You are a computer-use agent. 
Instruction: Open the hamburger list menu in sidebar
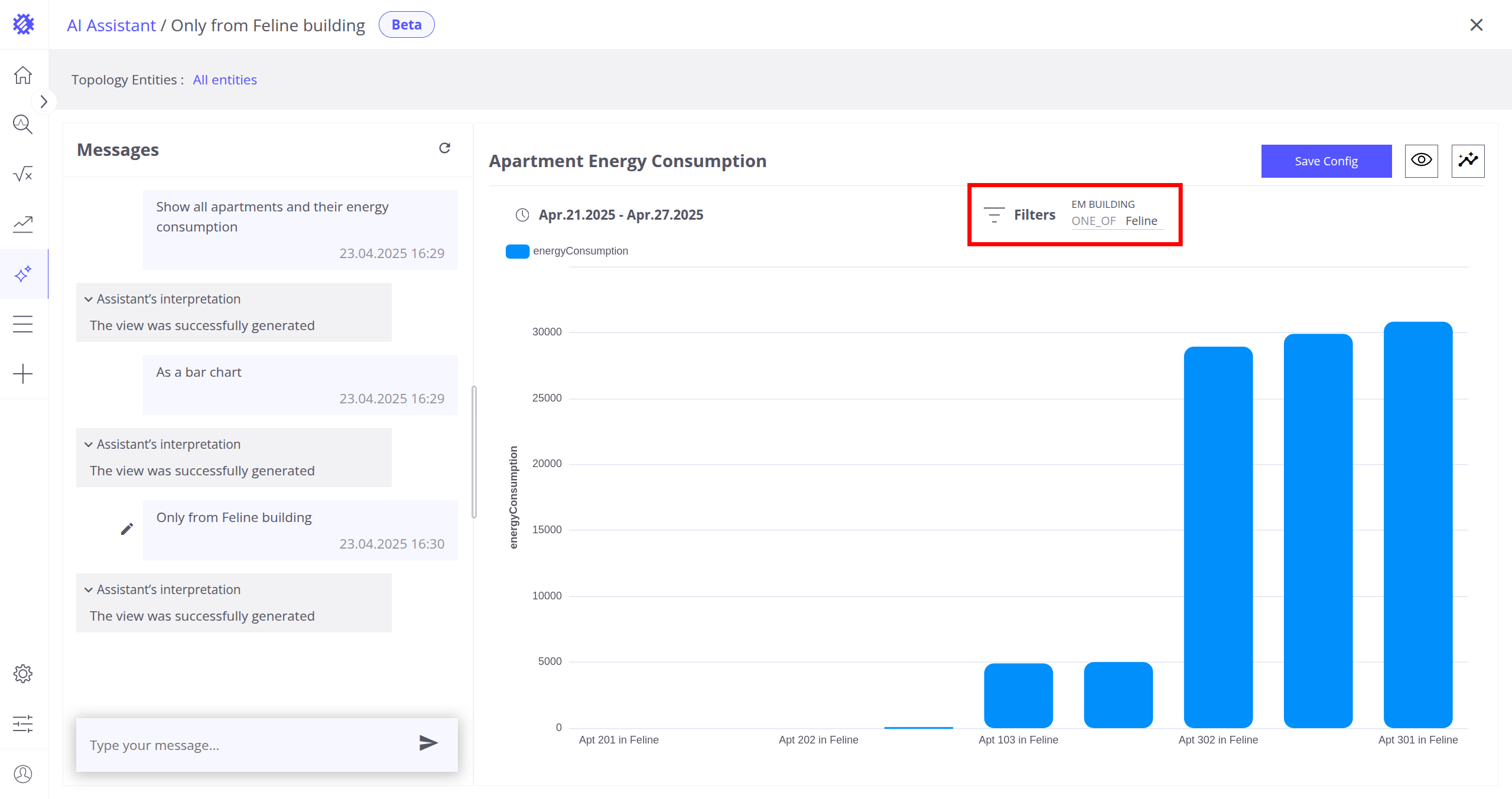point(23,324)
